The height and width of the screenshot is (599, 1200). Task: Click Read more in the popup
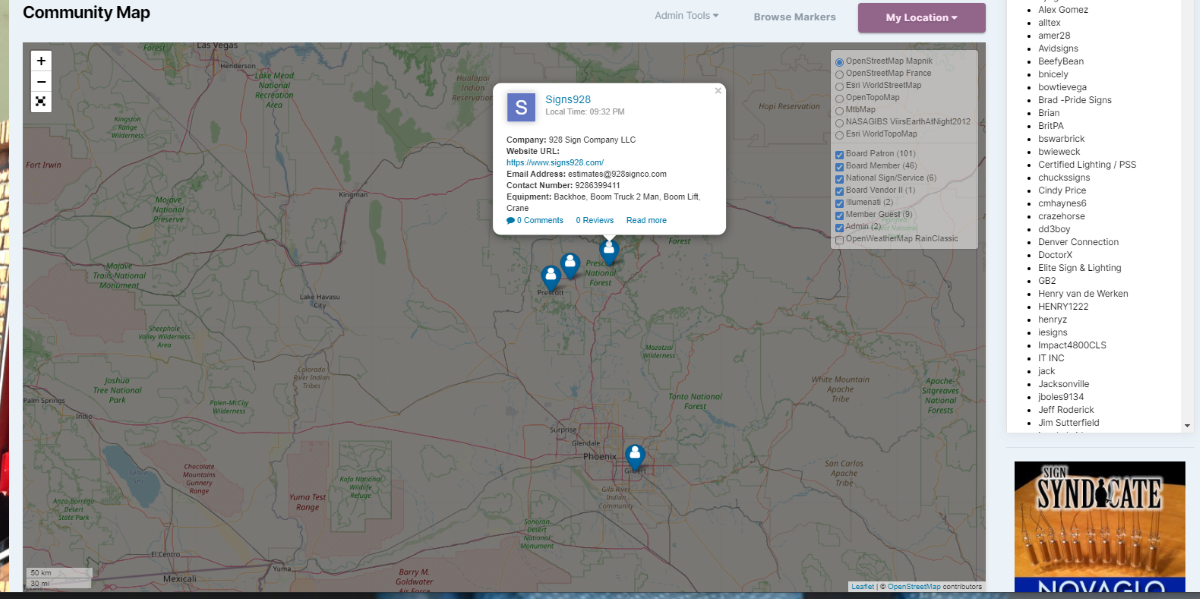(646, 220)
